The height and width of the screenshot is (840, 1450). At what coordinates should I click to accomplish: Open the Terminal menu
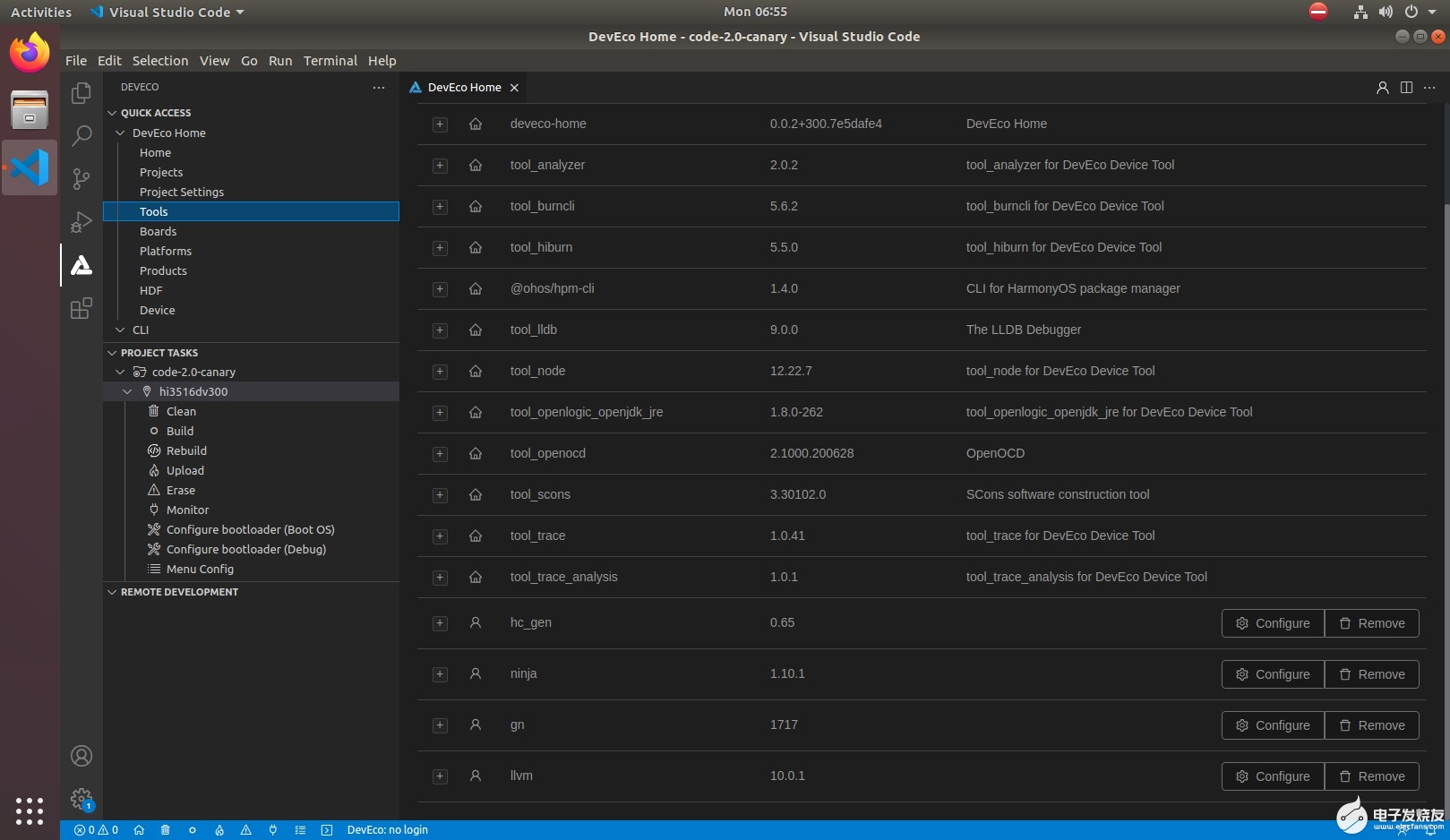(x=330, y=61)
